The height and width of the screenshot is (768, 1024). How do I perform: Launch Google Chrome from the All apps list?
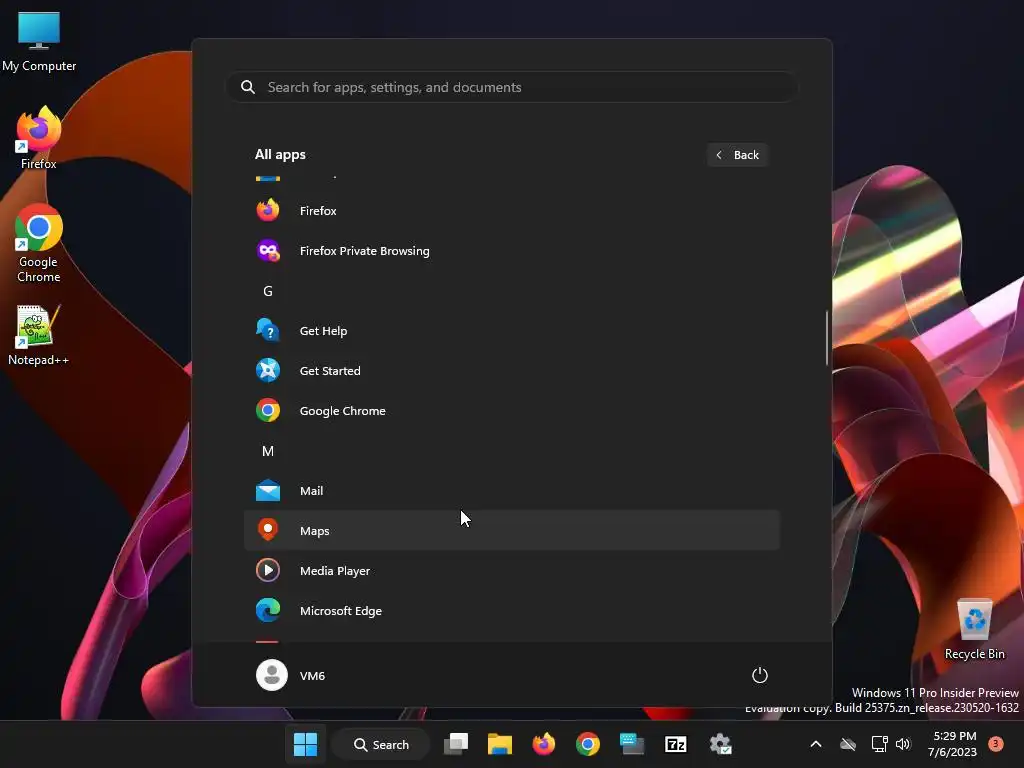coord(511,411)
